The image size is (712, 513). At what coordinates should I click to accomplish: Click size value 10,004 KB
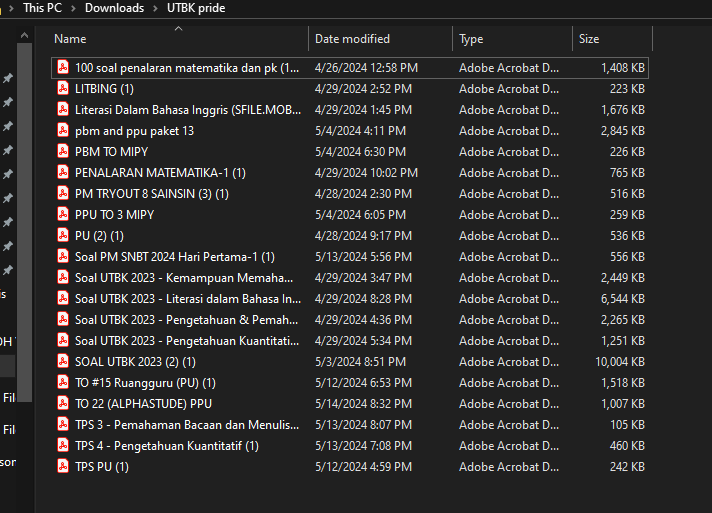tap(620, 362)
